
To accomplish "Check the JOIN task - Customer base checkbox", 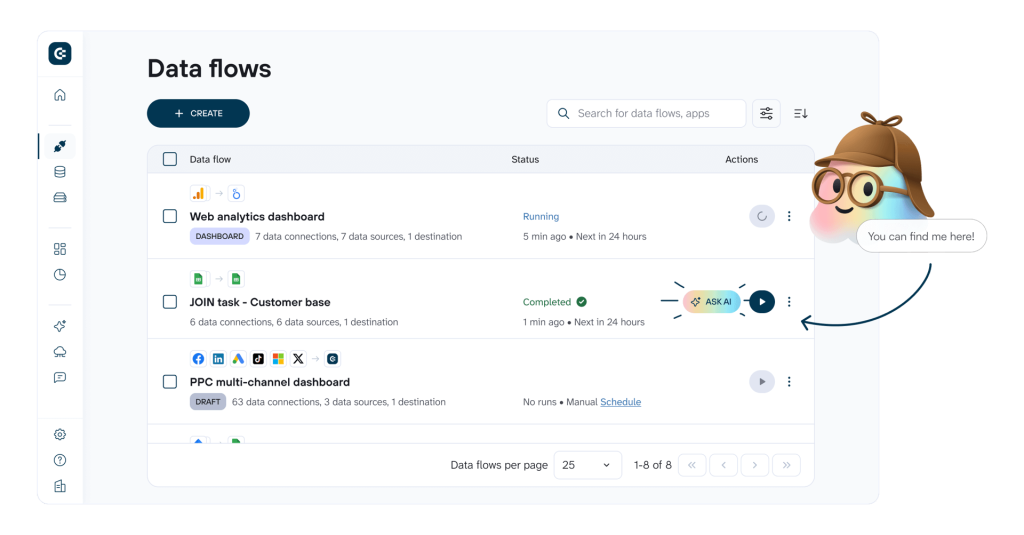I will [170, 302].
